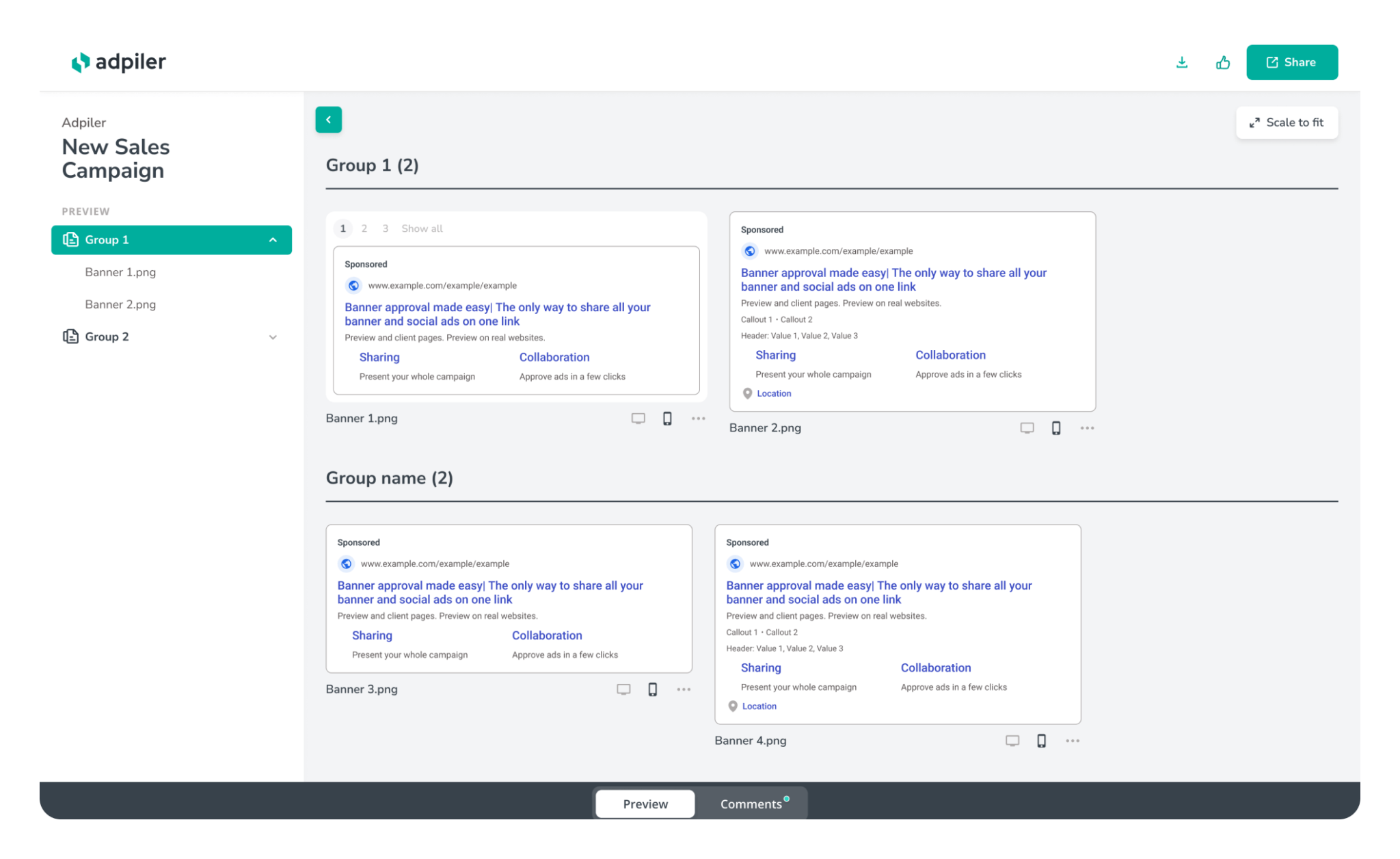Click the download icon in header
1400x859 pixels.
pyautogui.click(x=1181, y=62)
